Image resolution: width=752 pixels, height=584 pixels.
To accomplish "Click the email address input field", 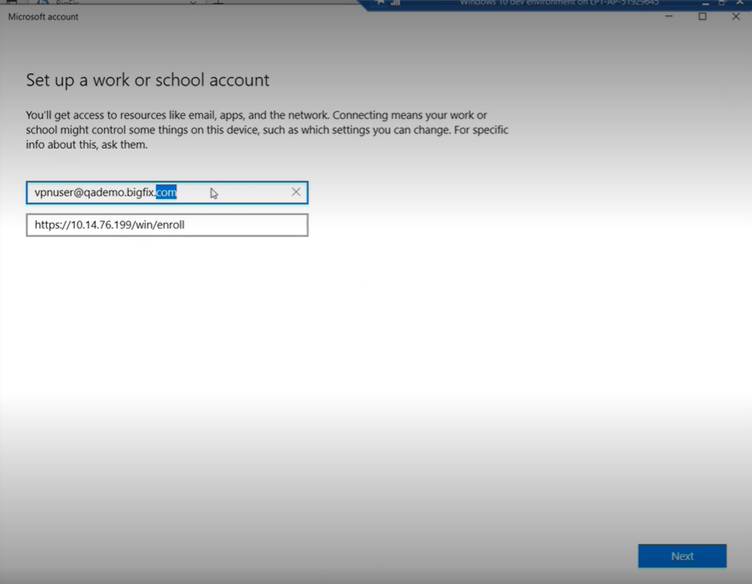I will [x=167, y=192].
